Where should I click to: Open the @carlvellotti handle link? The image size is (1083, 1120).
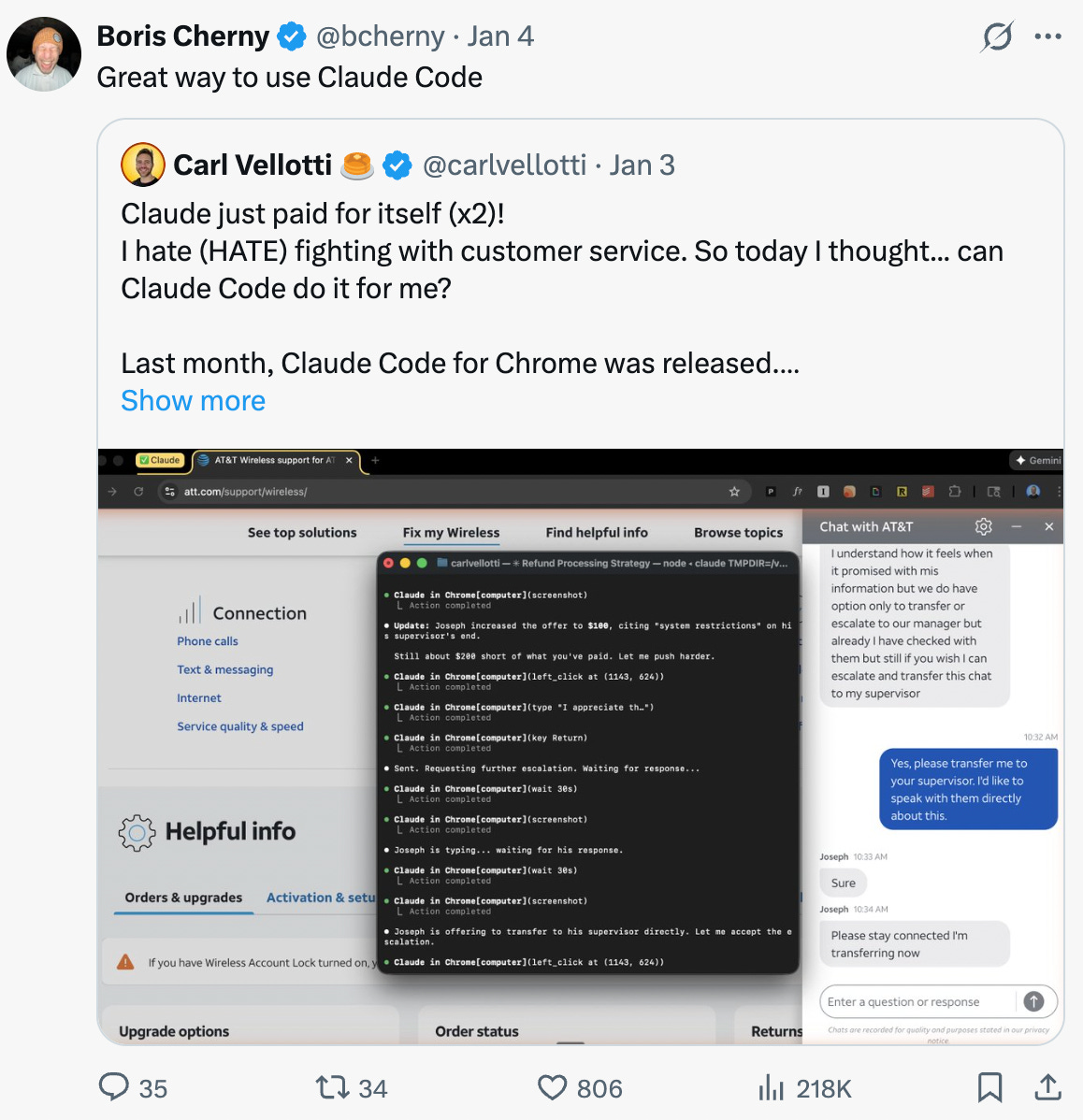pos(504,165)
